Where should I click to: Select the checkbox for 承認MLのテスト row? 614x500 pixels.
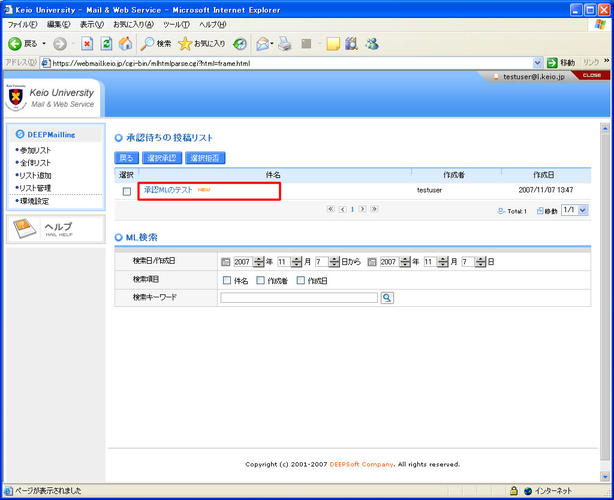(126, 191)
